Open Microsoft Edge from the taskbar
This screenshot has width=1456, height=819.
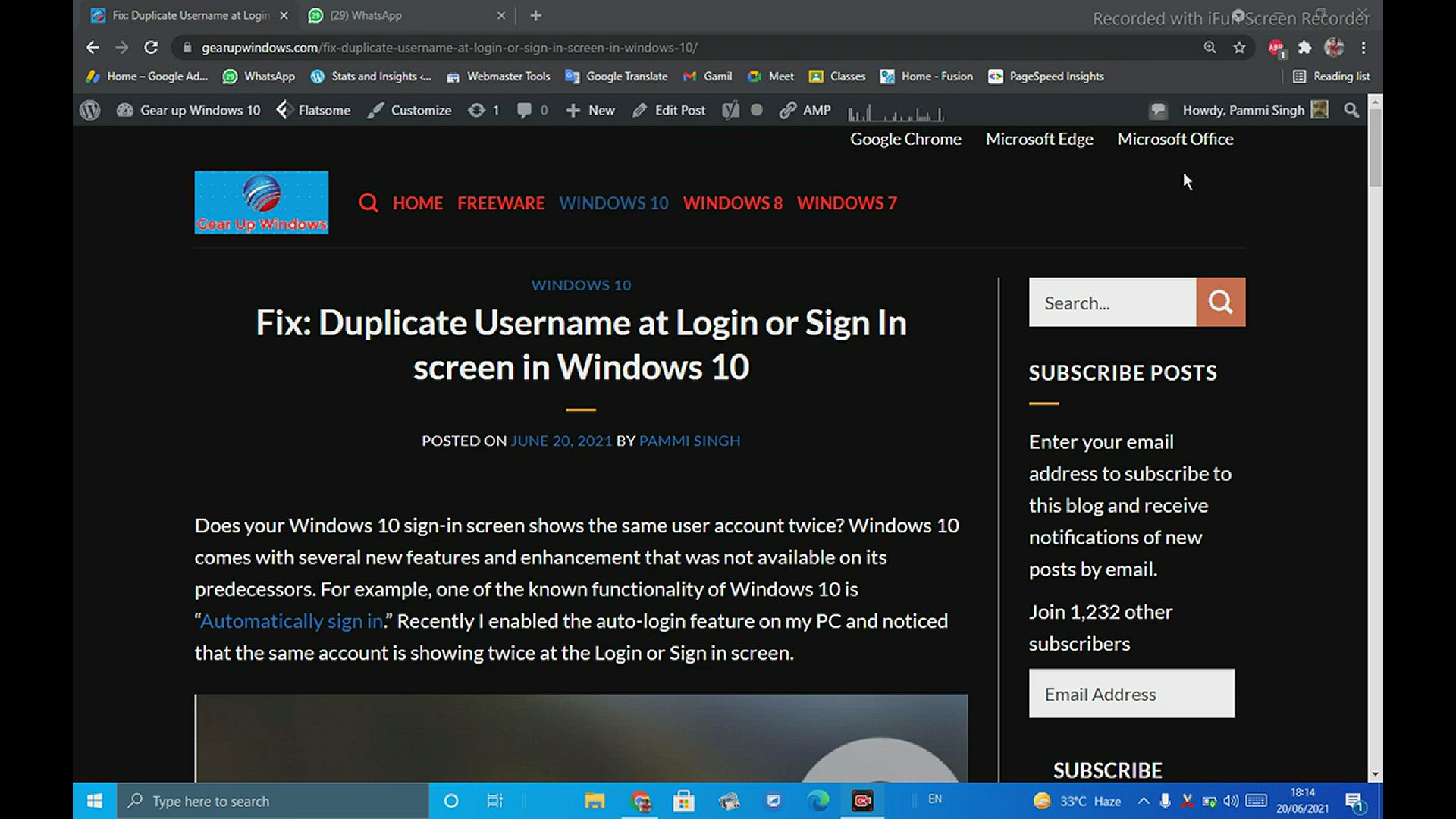[x=818, y=801]
